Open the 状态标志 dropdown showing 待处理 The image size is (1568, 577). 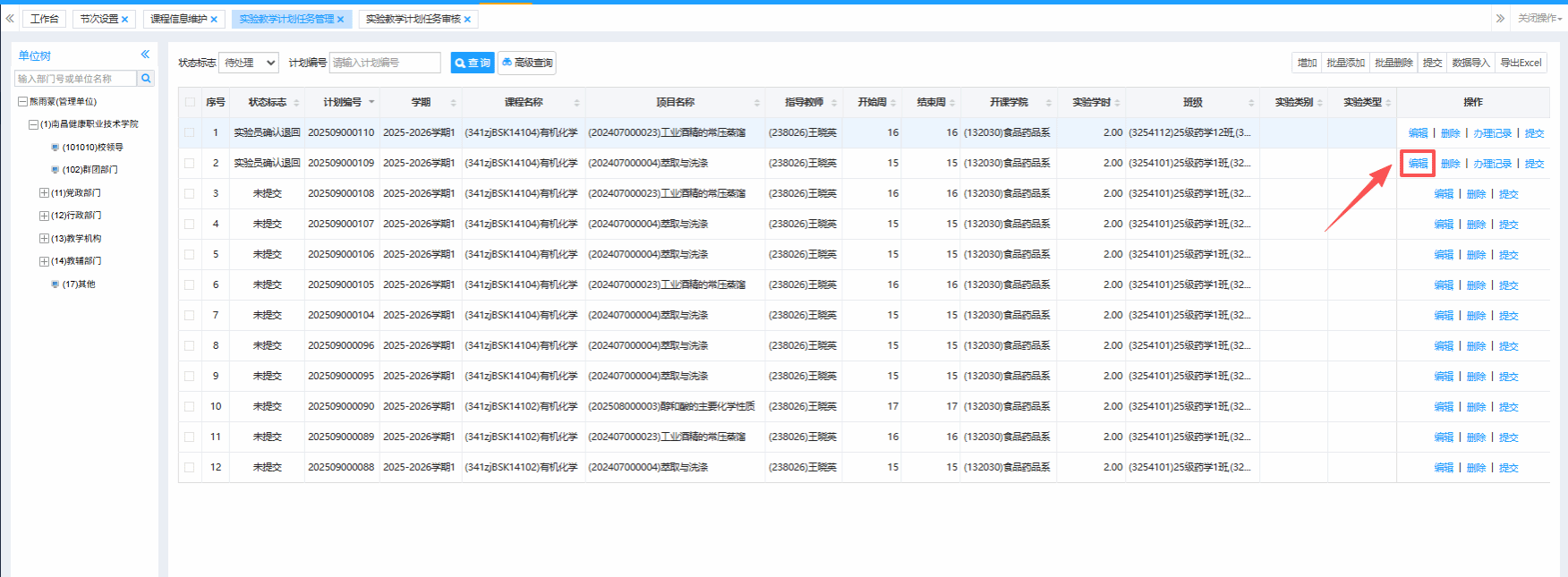click(x=249, y=63)
